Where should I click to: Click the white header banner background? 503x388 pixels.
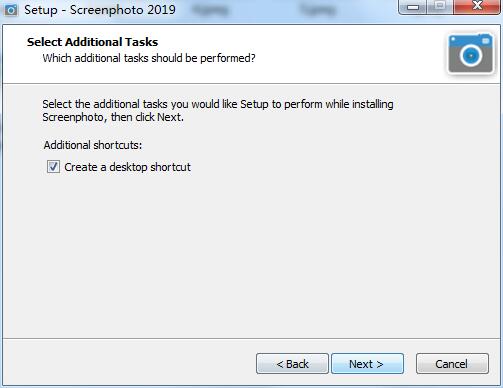[333, 53]
